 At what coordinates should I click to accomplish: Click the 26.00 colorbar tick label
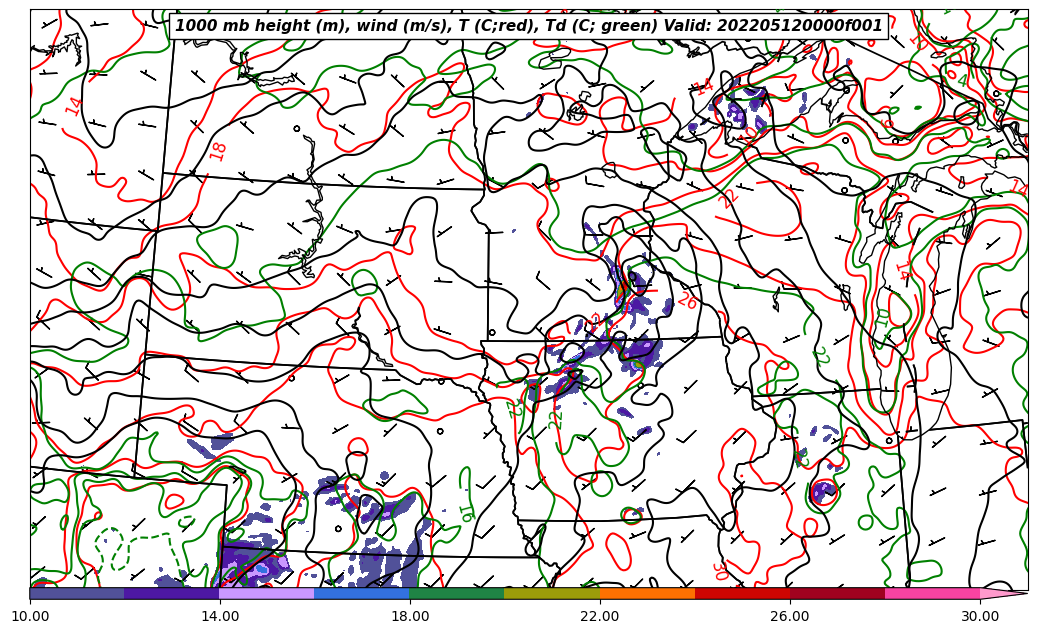click(x=790, y=616)
